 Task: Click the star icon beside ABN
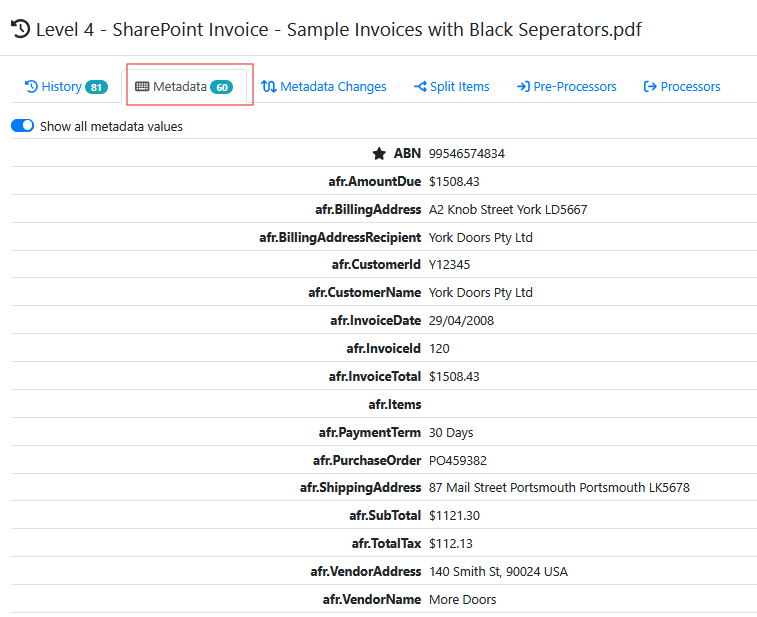tap(379, 154)
